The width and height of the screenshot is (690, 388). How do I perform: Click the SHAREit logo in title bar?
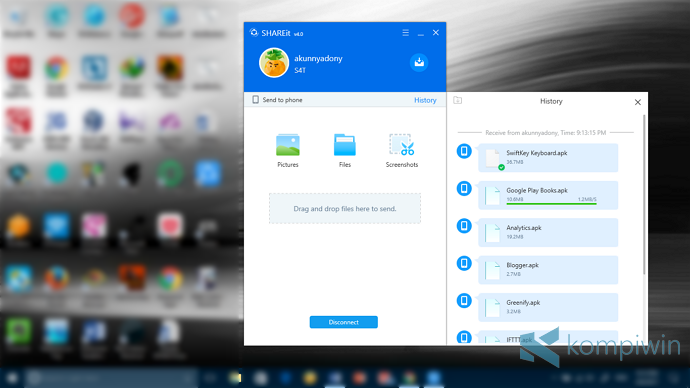click(253, 33)
